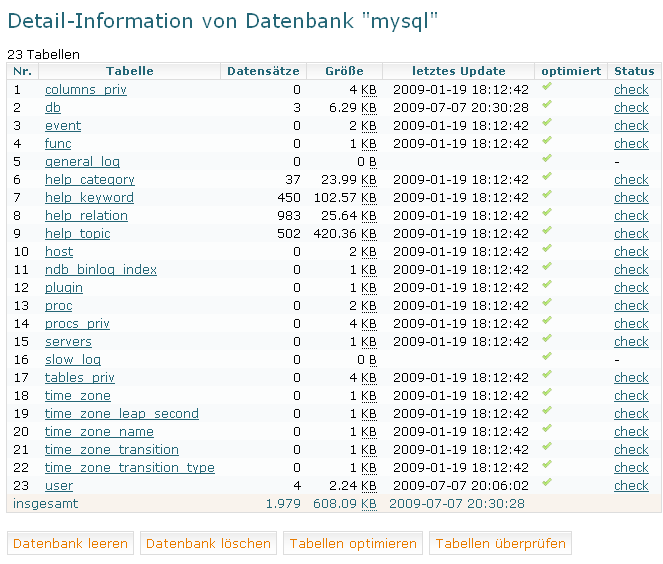Open the help_keyword table
The image size is (663, 564).
pyautogui.click(x=89, y=197)
